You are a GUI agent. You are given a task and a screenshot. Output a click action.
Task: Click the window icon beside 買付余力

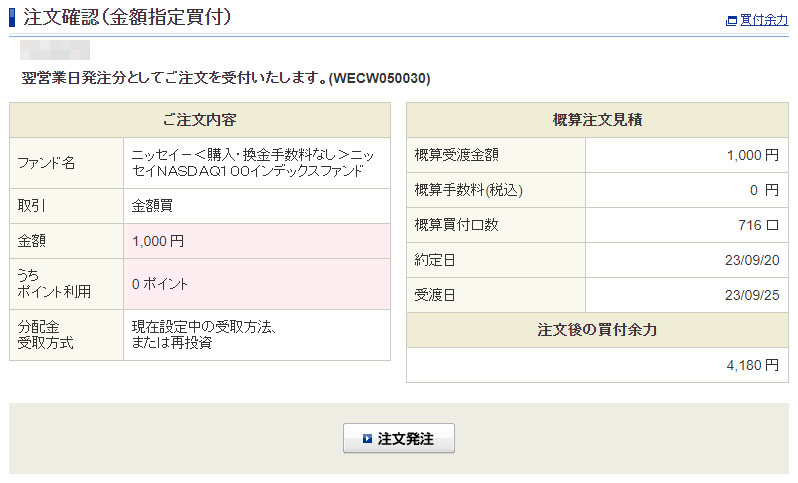[x=732, y=20]
